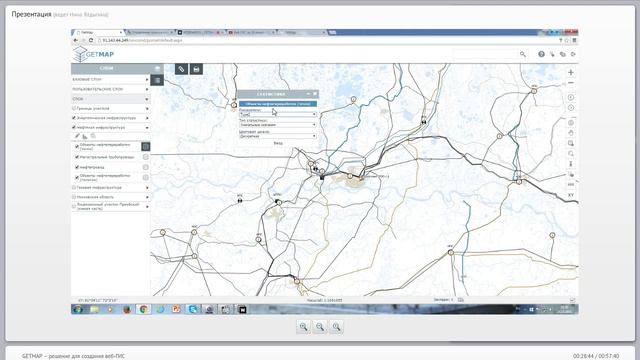Image resolution: width=640 pixels, height=360 pixels.
Task: Uncheck Энергетическая инфраструктура layer
Action: pos(74,118)
